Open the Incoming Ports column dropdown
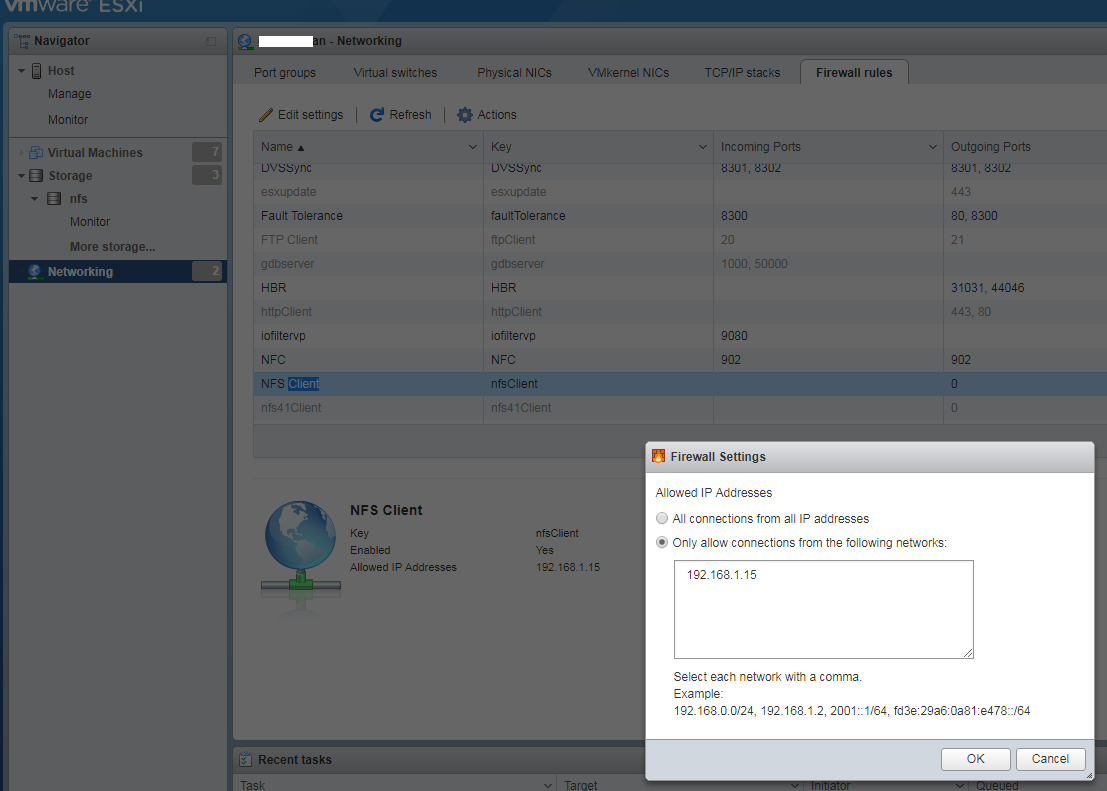1107x791 pixels. point(933,147)
